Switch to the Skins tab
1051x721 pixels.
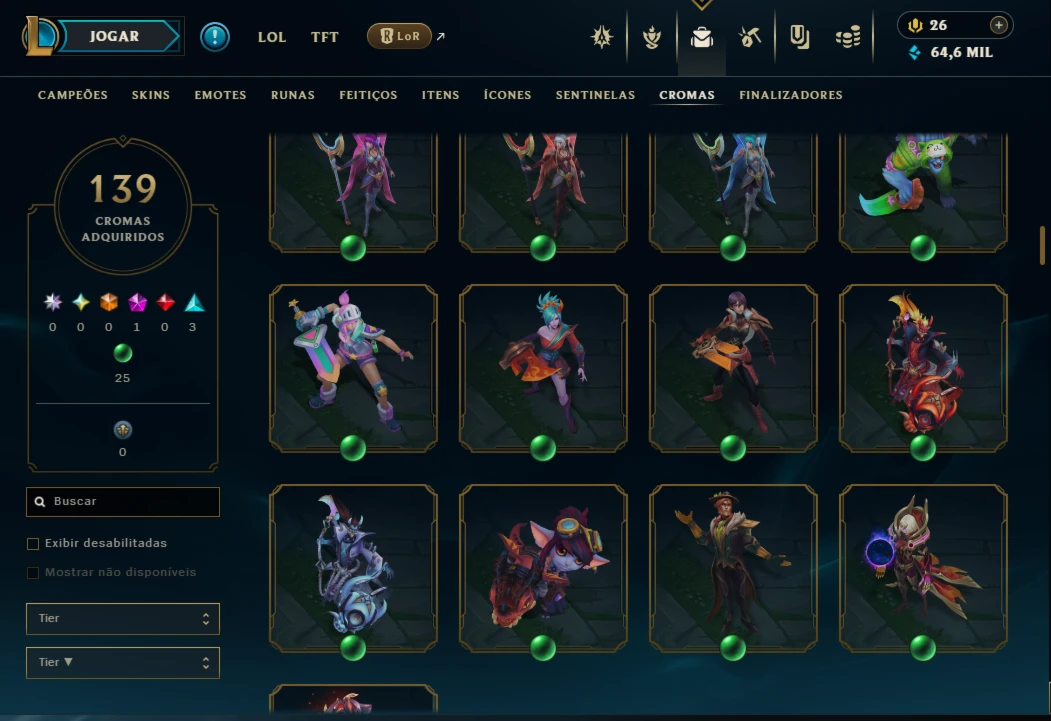point(151,95)
